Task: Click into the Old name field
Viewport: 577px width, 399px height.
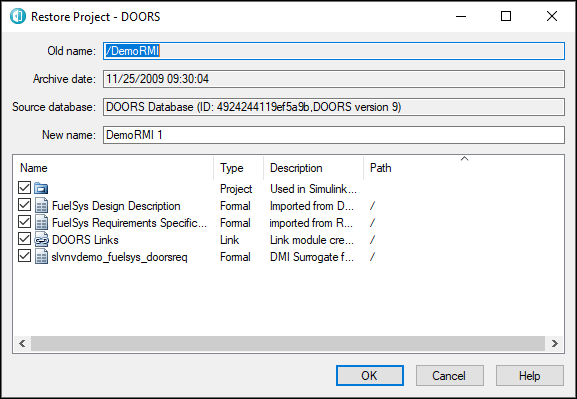Action: [x=333, y=51]
